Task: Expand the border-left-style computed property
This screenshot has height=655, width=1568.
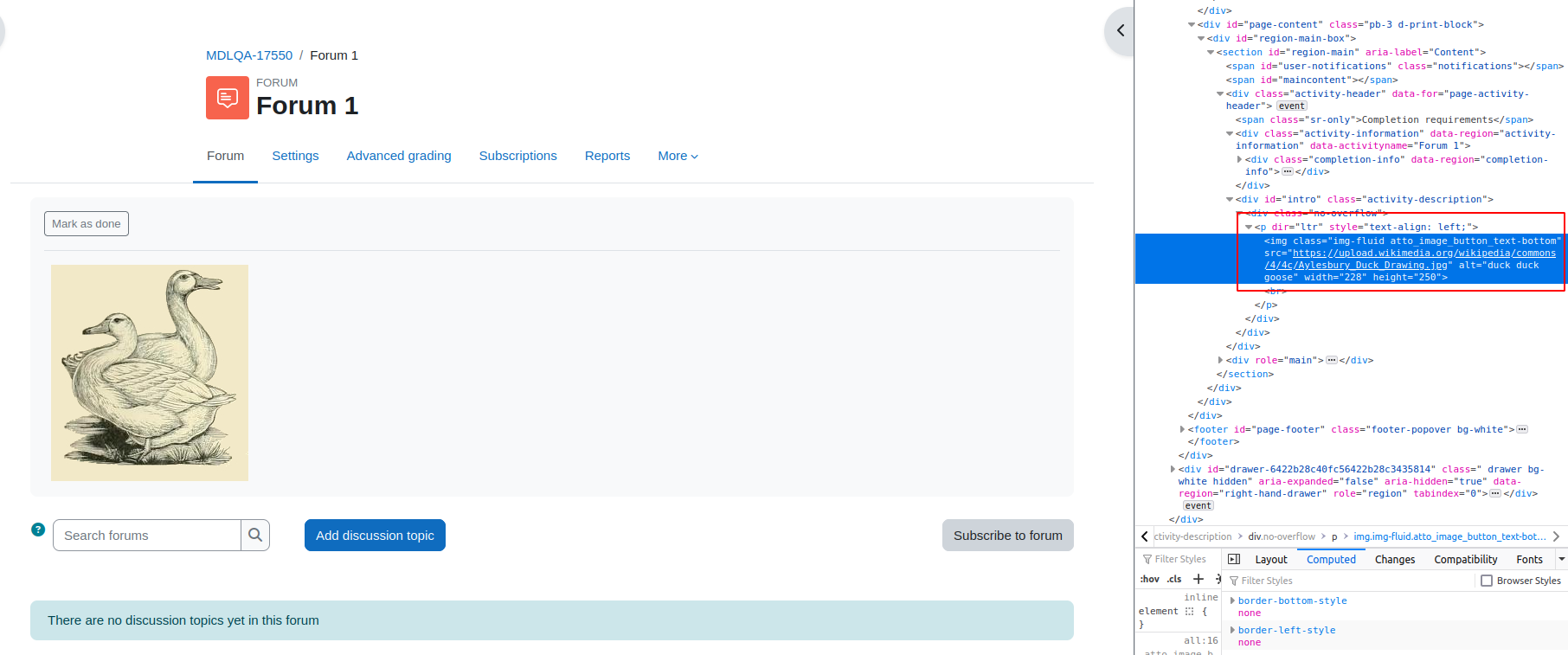Action: [x=1232, y=630]
